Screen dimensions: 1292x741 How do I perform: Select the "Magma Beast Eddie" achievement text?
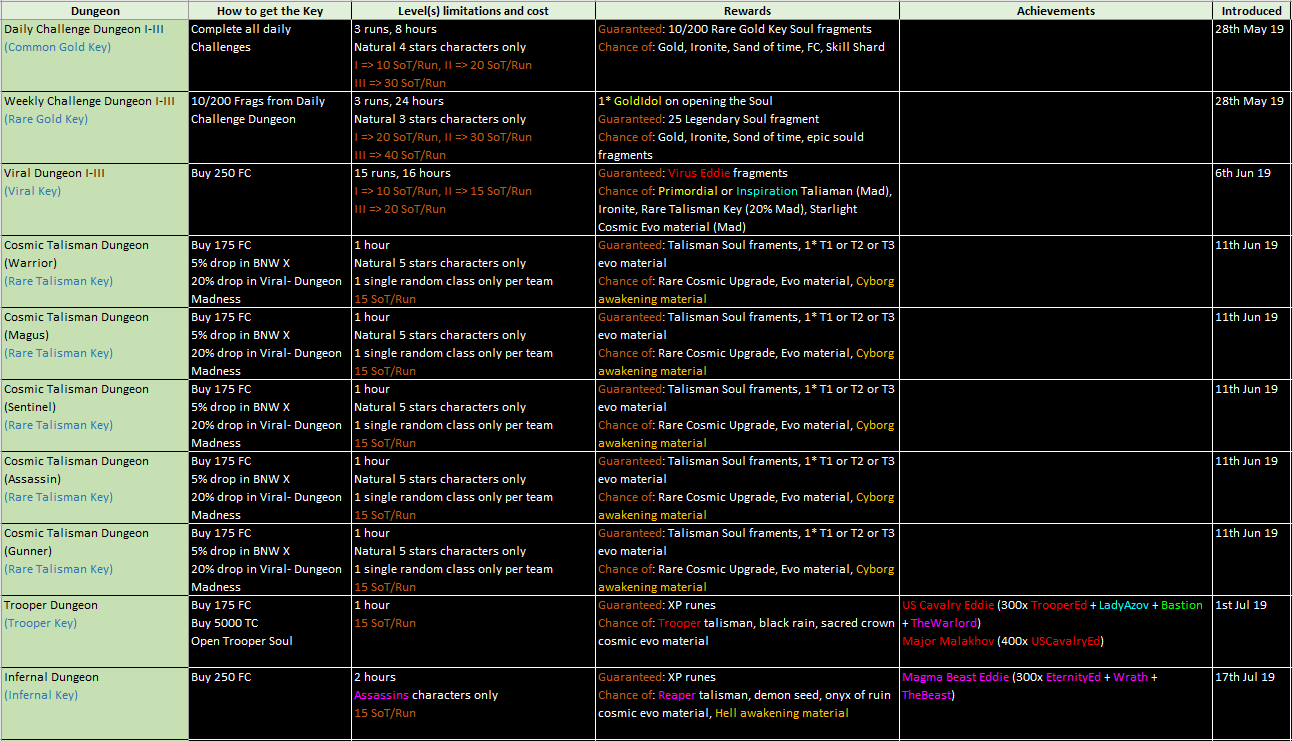(955, 677)
